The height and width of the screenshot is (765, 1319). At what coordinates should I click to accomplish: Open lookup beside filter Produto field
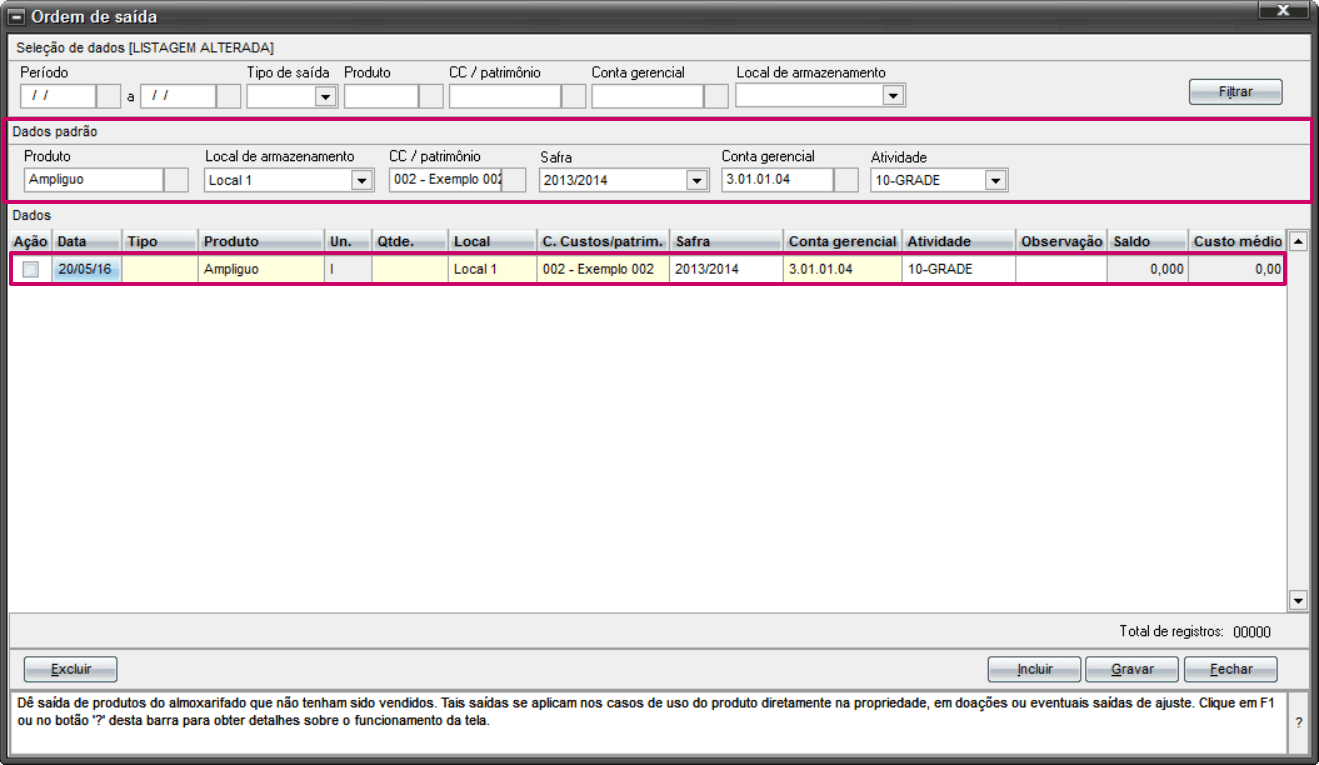pos(431,96)
